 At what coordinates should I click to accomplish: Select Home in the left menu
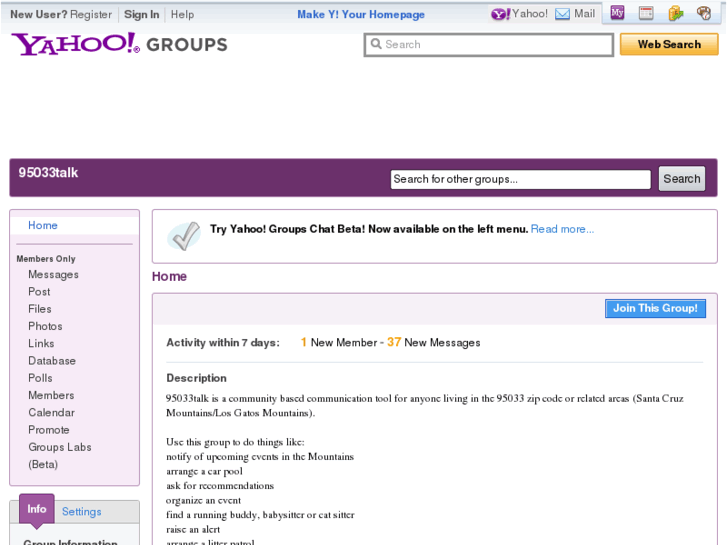click(x=43, y=225)
